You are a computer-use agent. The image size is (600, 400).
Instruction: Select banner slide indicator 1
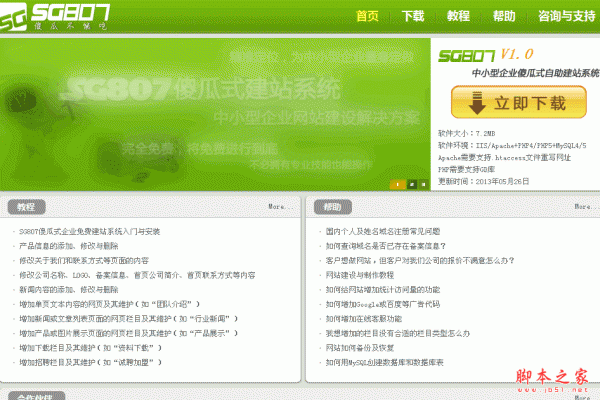(398, 184)
